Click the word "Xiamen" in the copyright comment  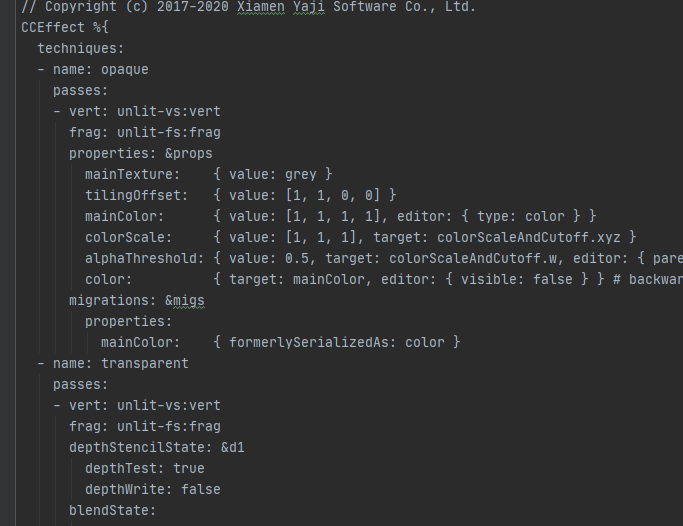click(x=261, y=7)
